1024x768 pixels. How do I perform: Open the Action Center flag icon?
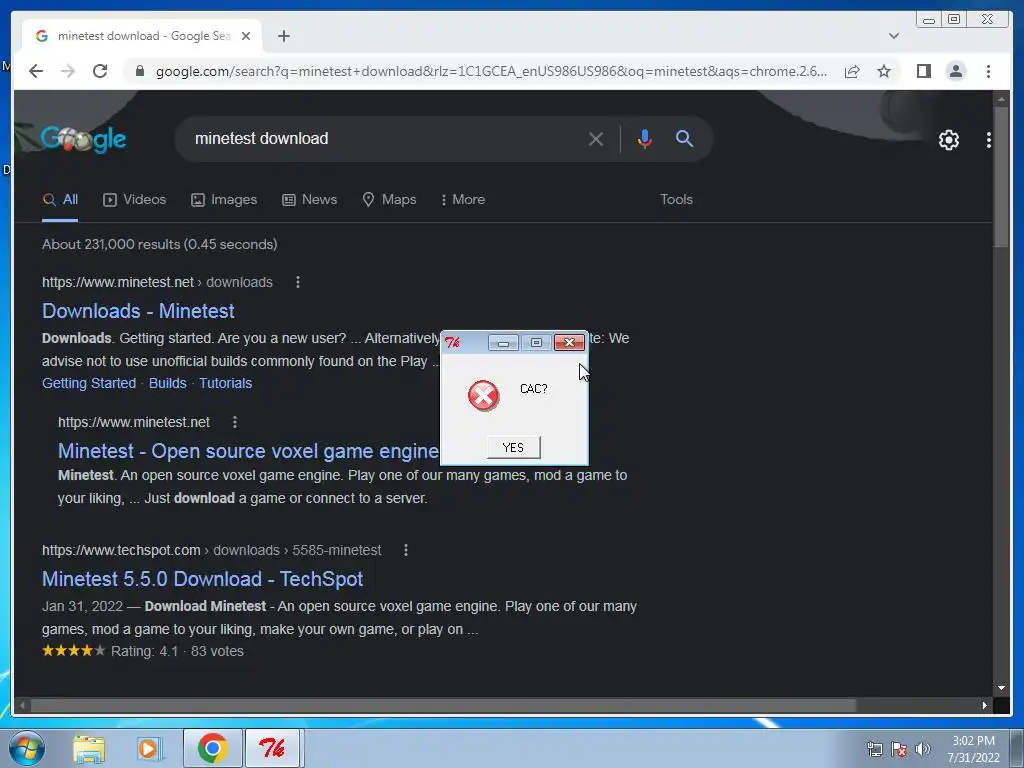[x=899, y=749]
